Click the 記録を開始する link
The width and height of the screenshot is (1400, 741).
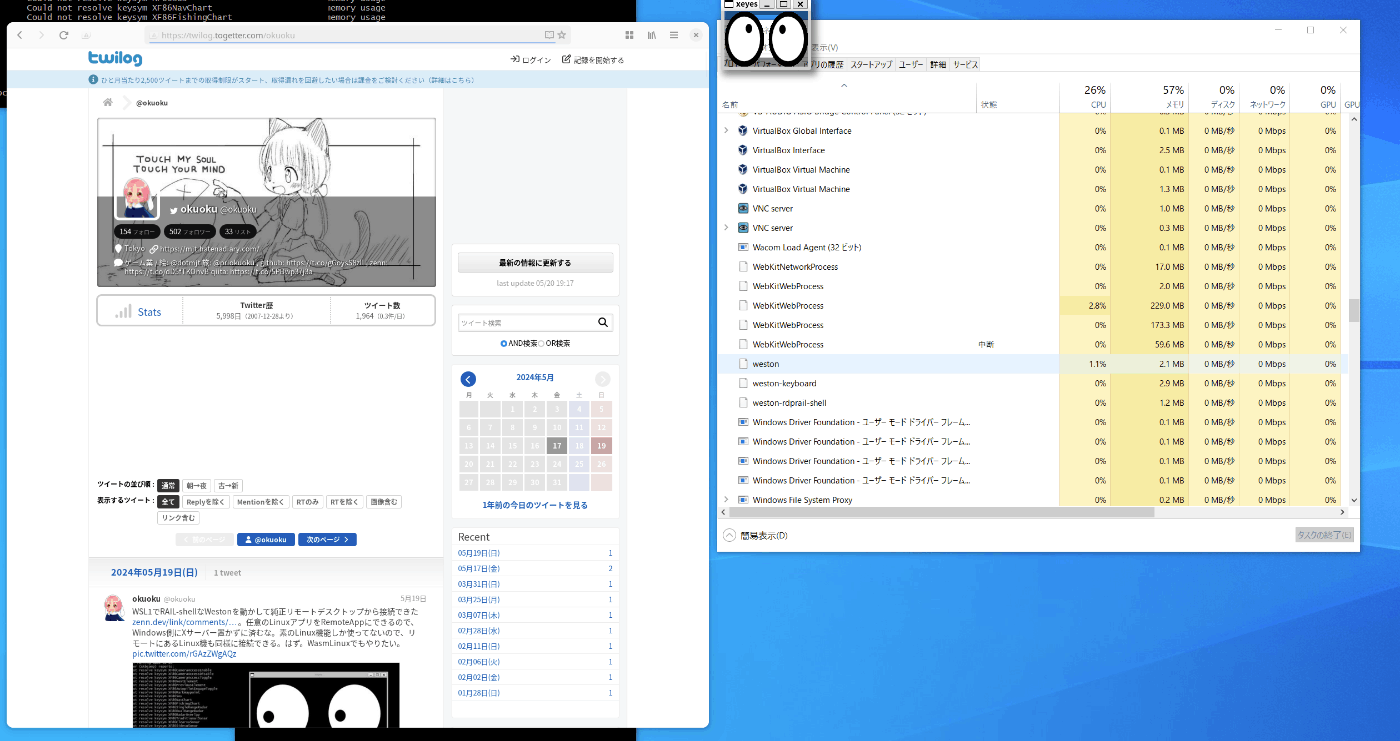tap(592, 60)
